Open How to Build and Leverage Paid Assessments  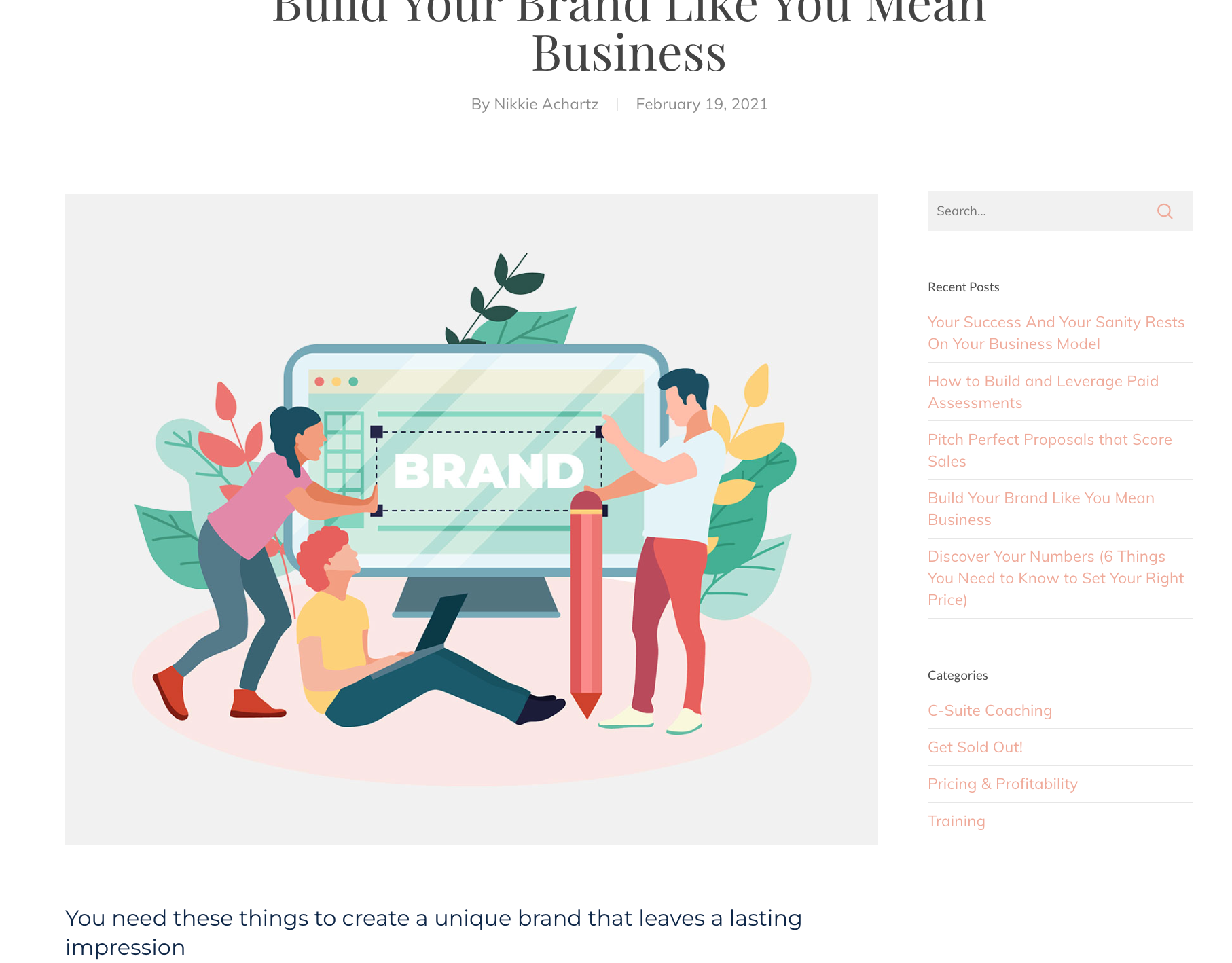click(x=1043, y=392)
